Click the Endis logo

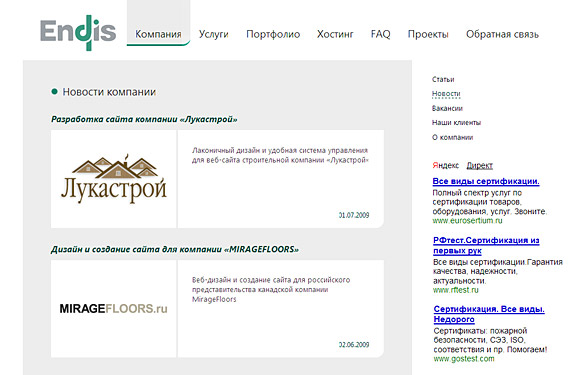click(x=78, y=32)
